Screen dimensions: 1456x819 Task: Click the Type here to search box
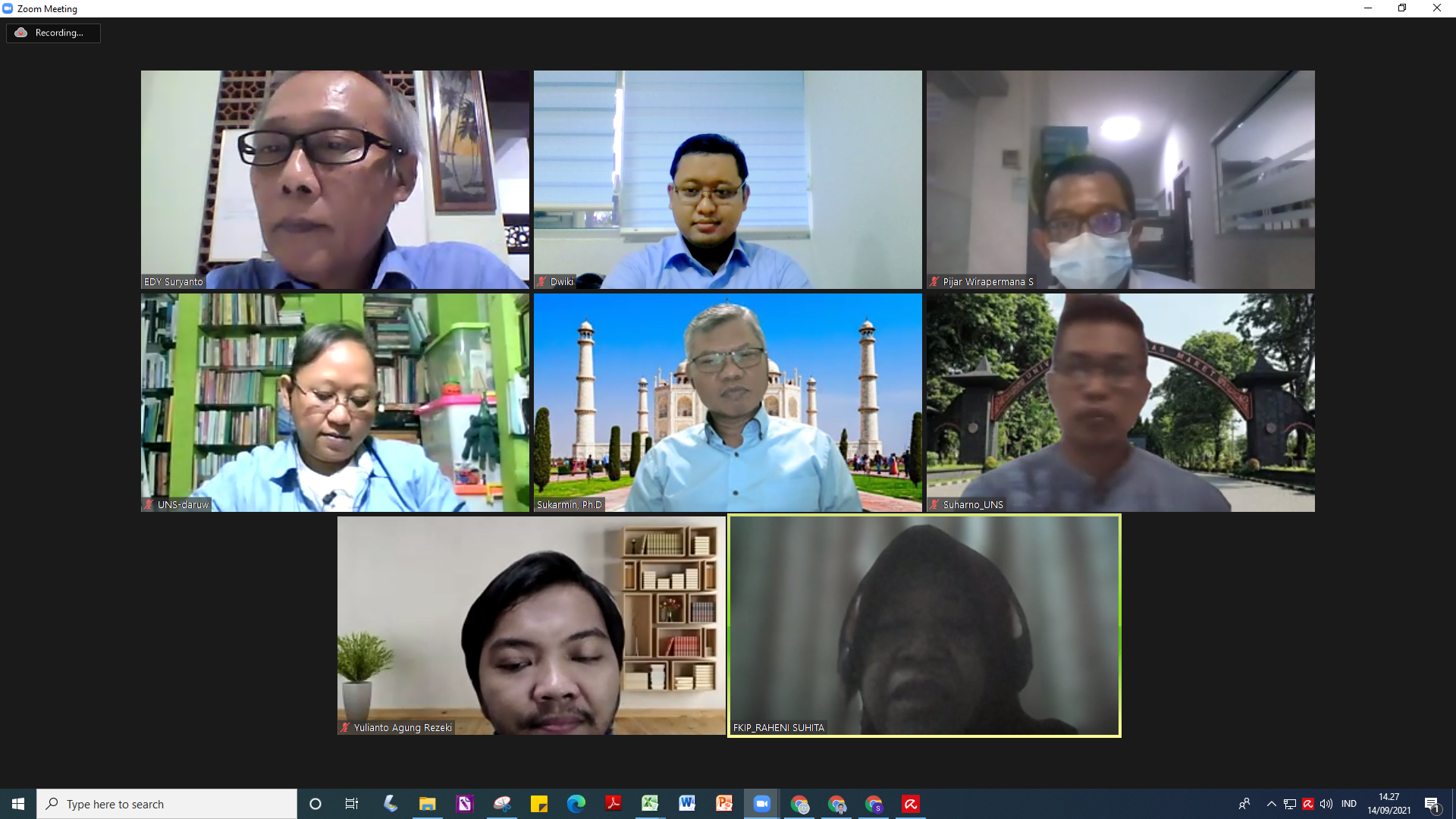pos(167,804)
